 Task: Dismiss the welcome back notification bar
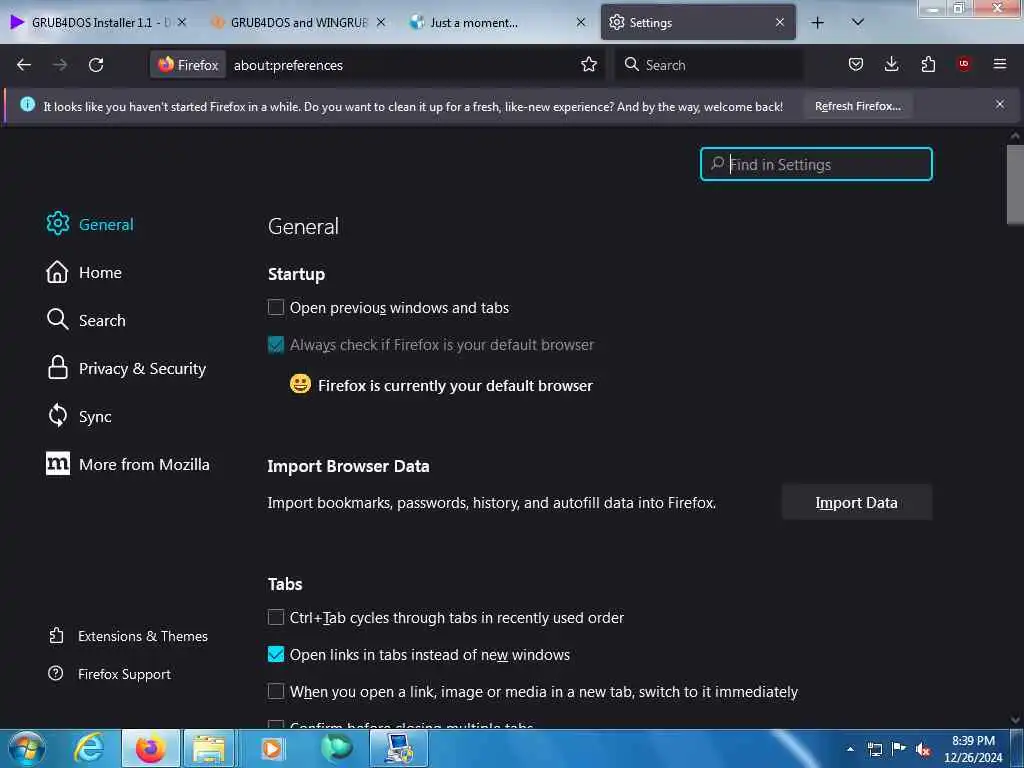click(x=999, y=104)
